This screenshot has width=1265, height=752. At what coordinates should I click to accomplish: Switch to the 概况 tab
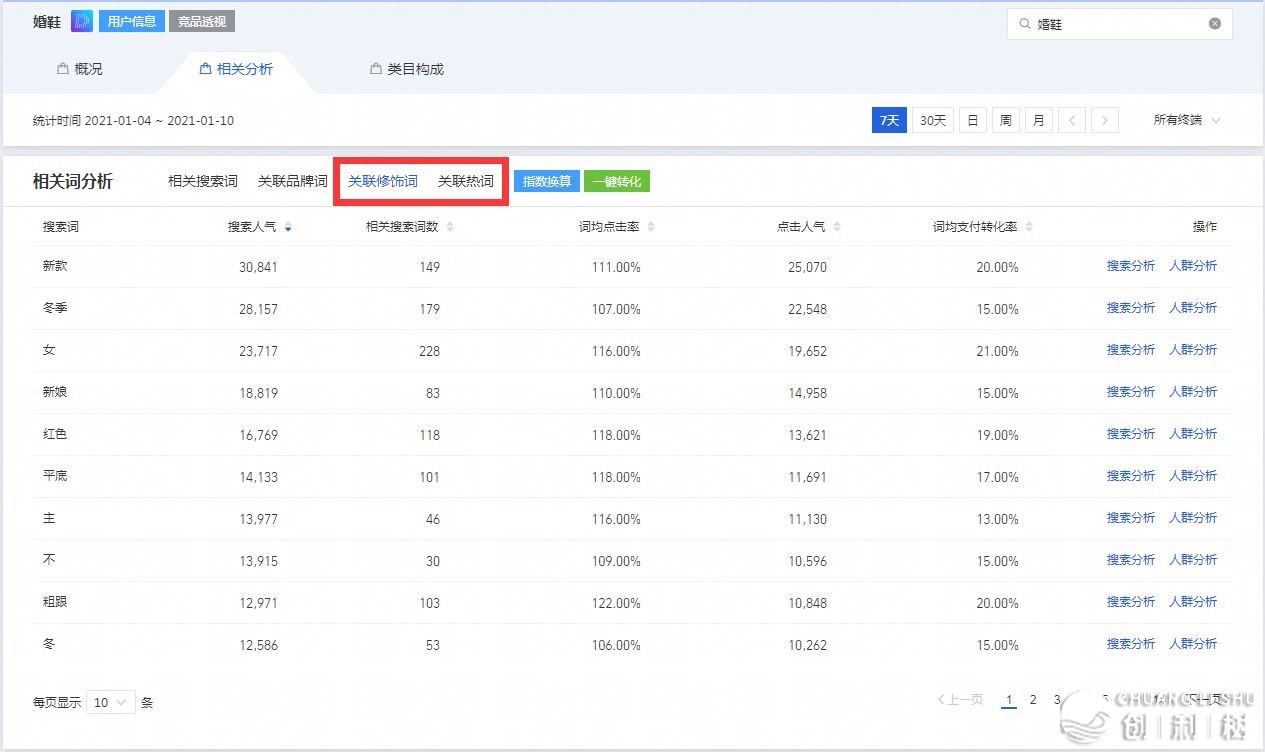point(80,69)
